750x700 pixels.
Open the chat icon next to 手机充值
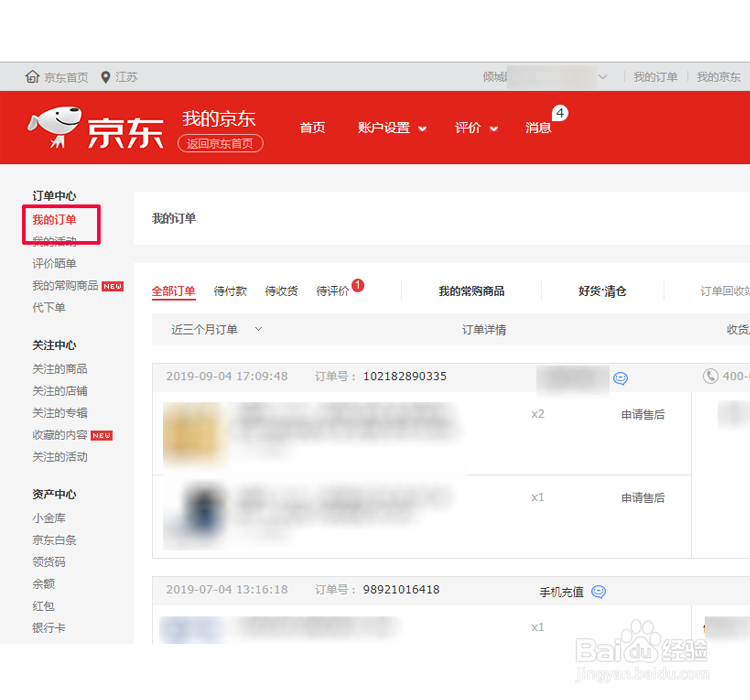(x=598, y=592)
